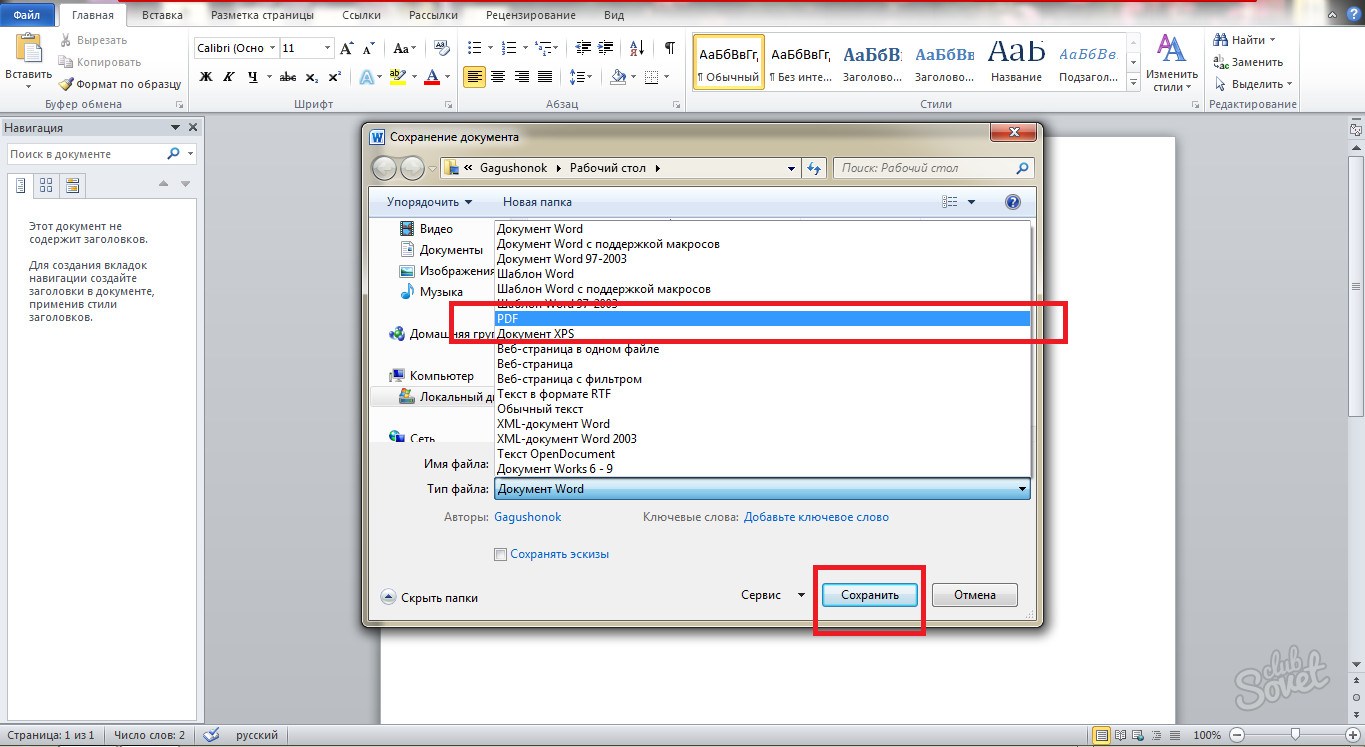Toggle bold formatting (Ж) in ribbon
Screen dimensions: 1365x747
[206, 77]
